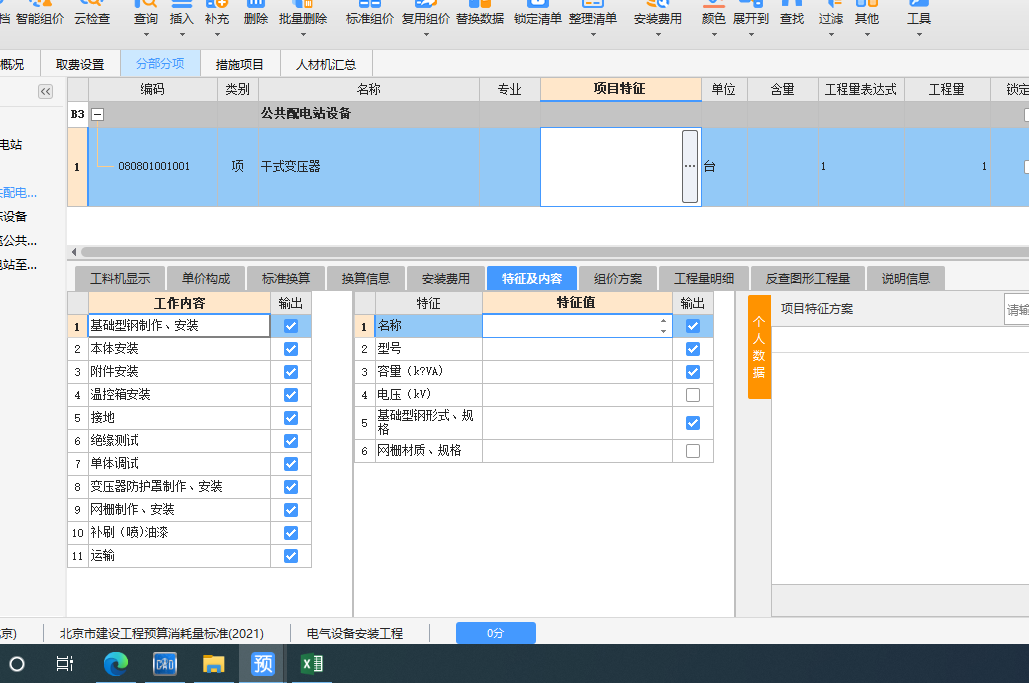Click the 插入 toolbar tool
1029x683 pixels.
[x=182, y=18]
